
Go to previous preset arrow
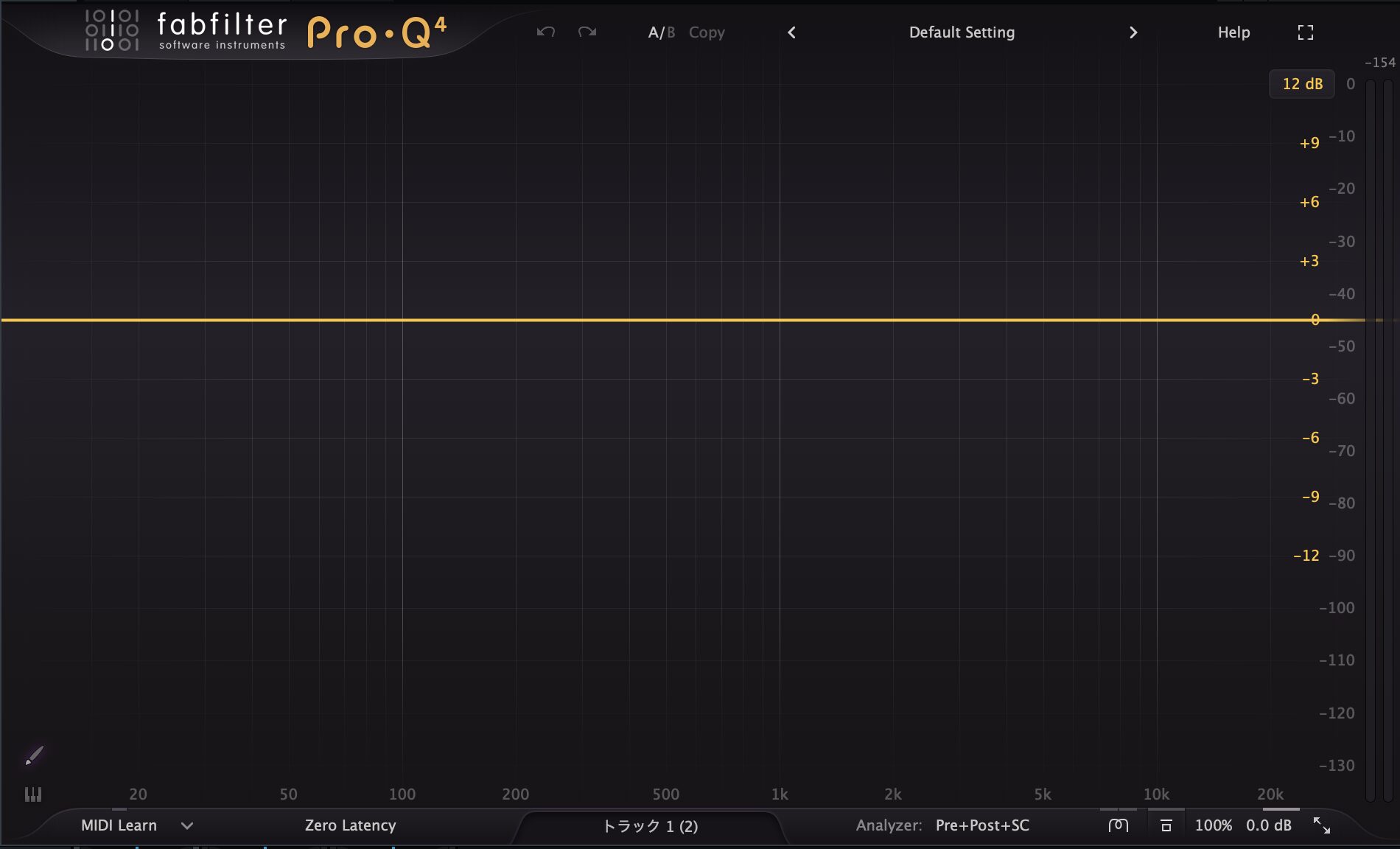coord(791,32)
